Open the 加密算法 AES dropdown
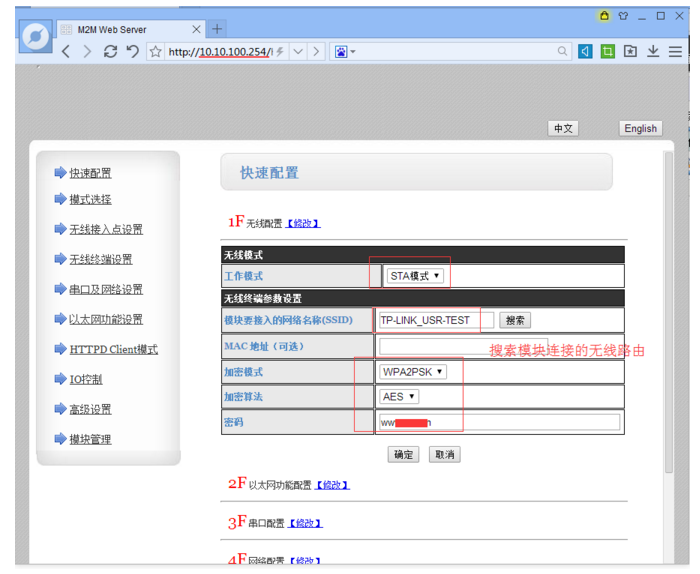 click(398, 397)
